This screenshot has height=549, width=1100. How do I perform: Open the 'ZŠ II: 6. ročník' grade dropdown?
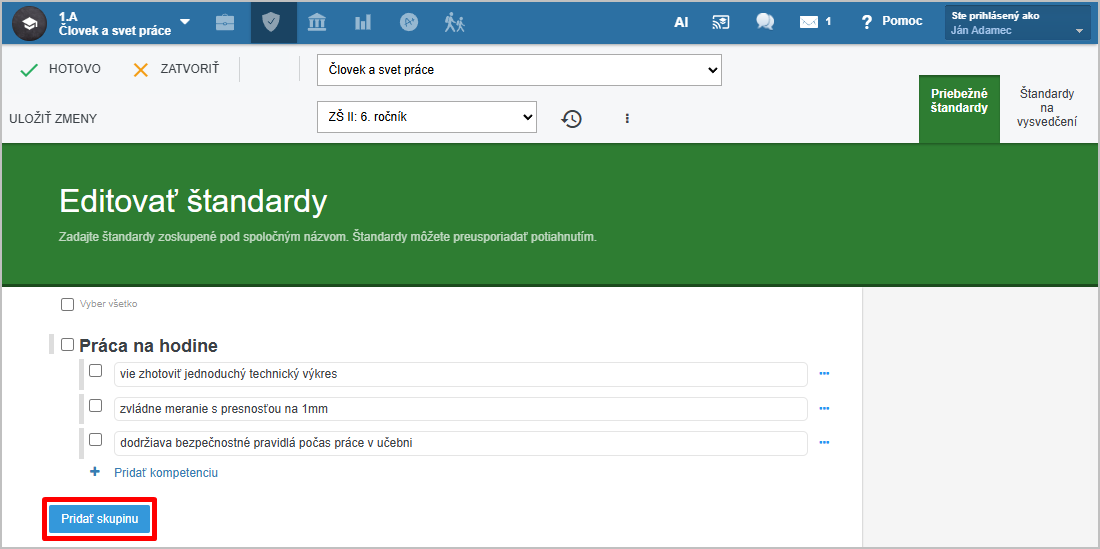click(426, 117)
